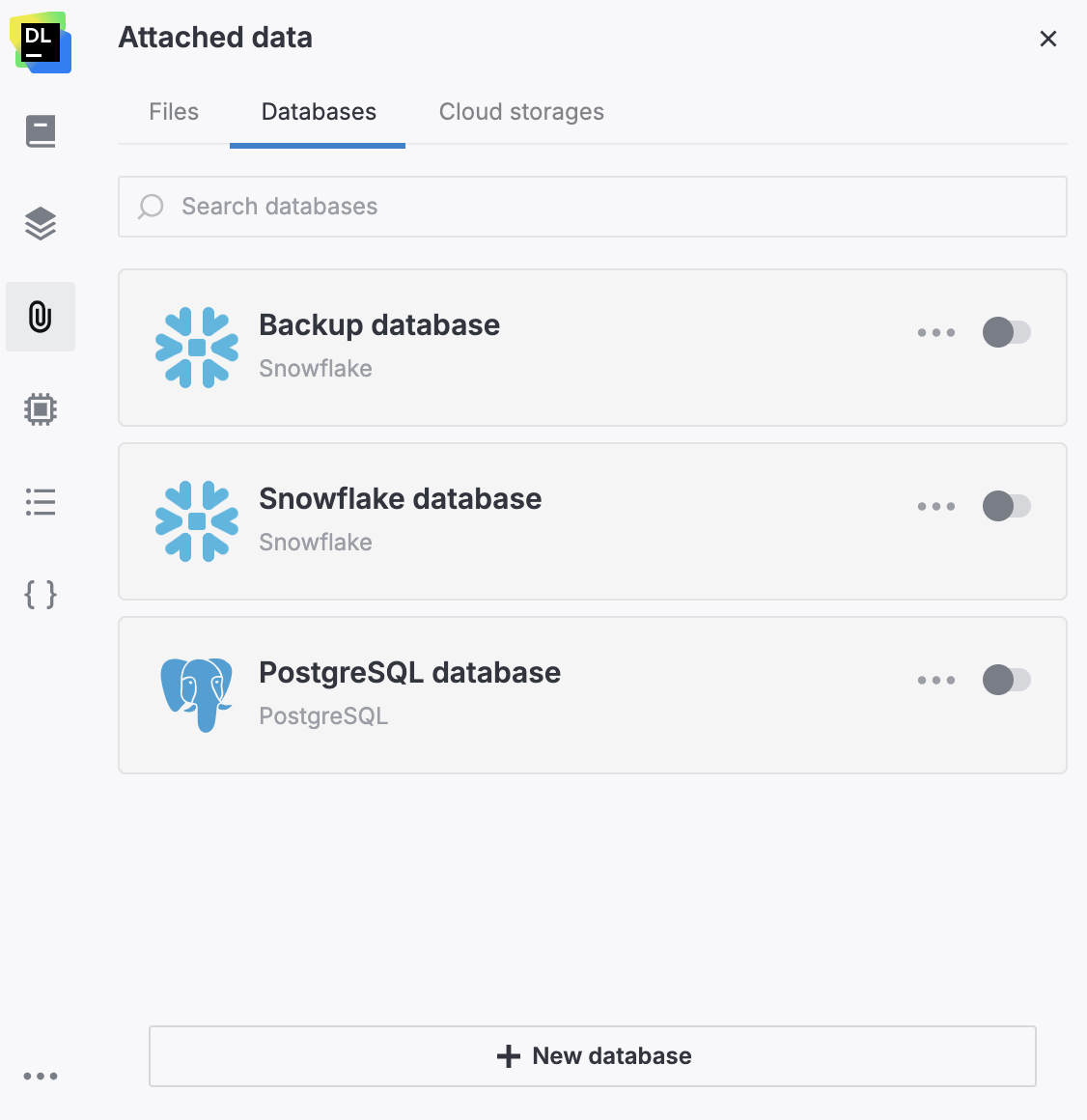Click the Datalore app logo

(x=41, y=42)
